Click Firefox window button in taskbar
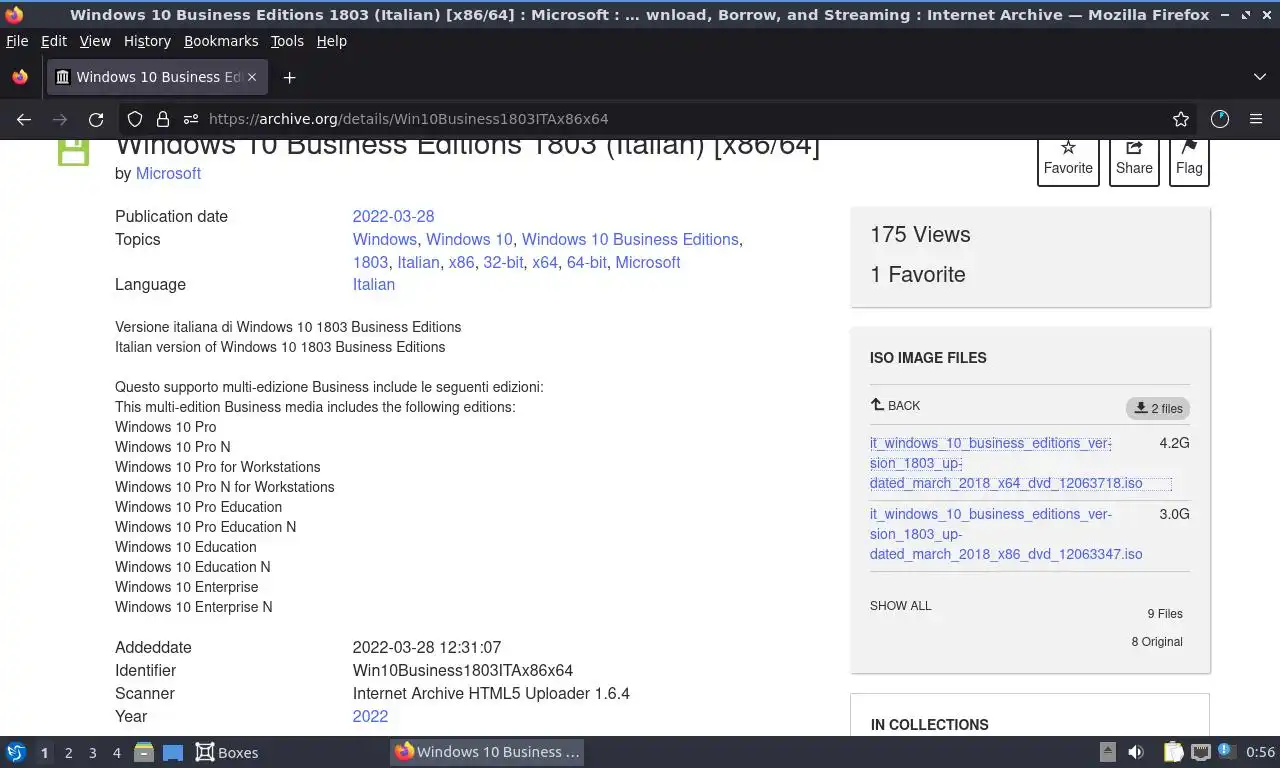1280x768 pixels. coord(487,752)
